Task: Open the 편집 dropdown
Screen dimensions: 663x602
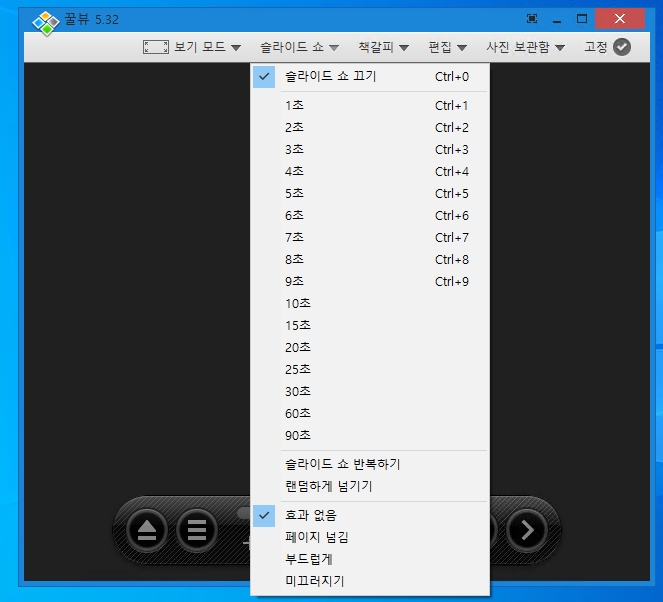Action: 447,47
